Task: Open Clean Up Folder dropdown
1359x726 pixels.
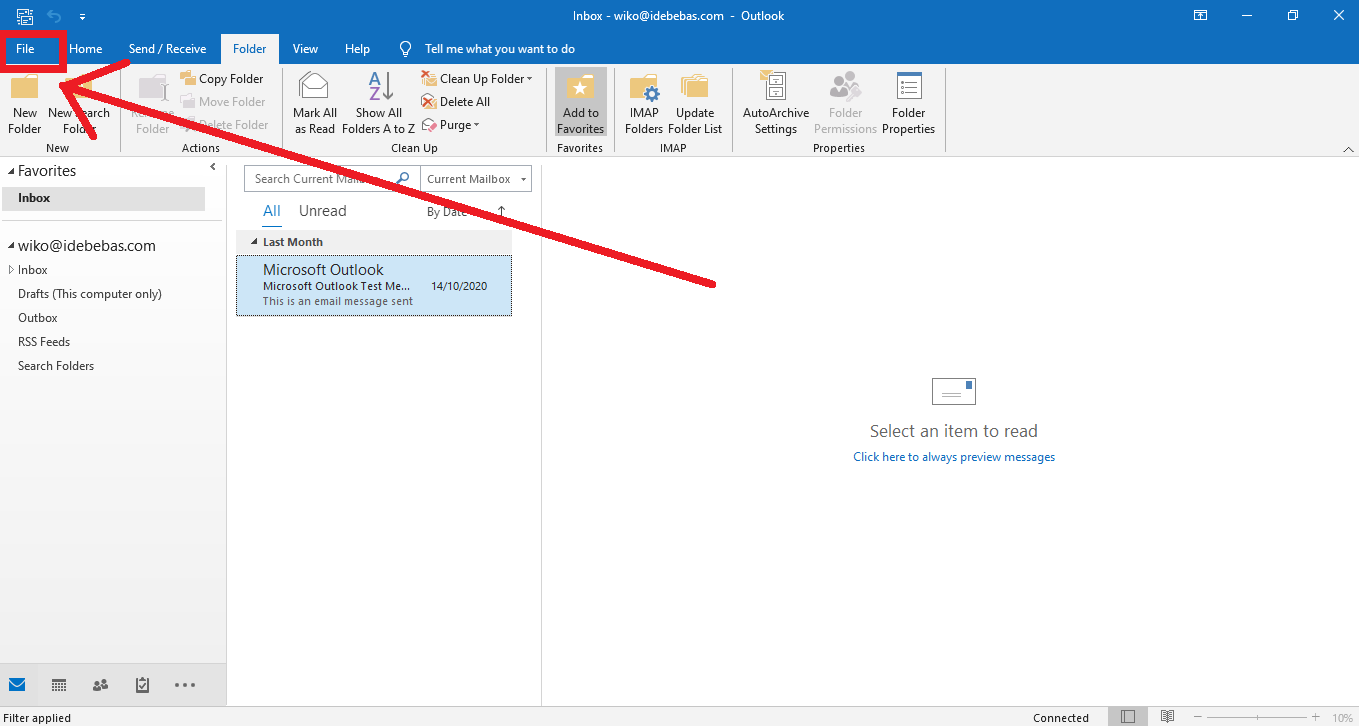Action: (x=477, y=78)
